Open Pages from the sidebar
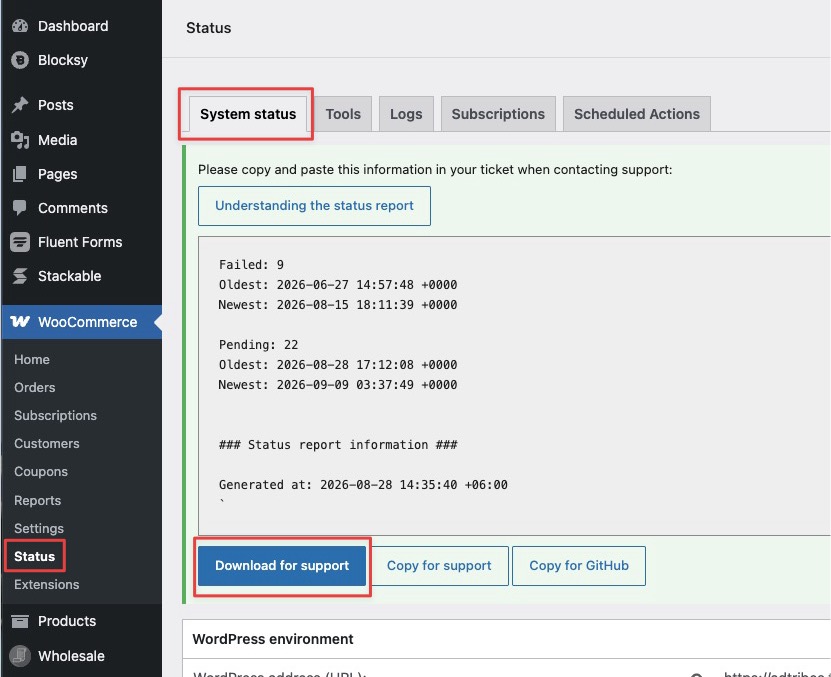This screenshot has height=677, width=831. (58, 174)
